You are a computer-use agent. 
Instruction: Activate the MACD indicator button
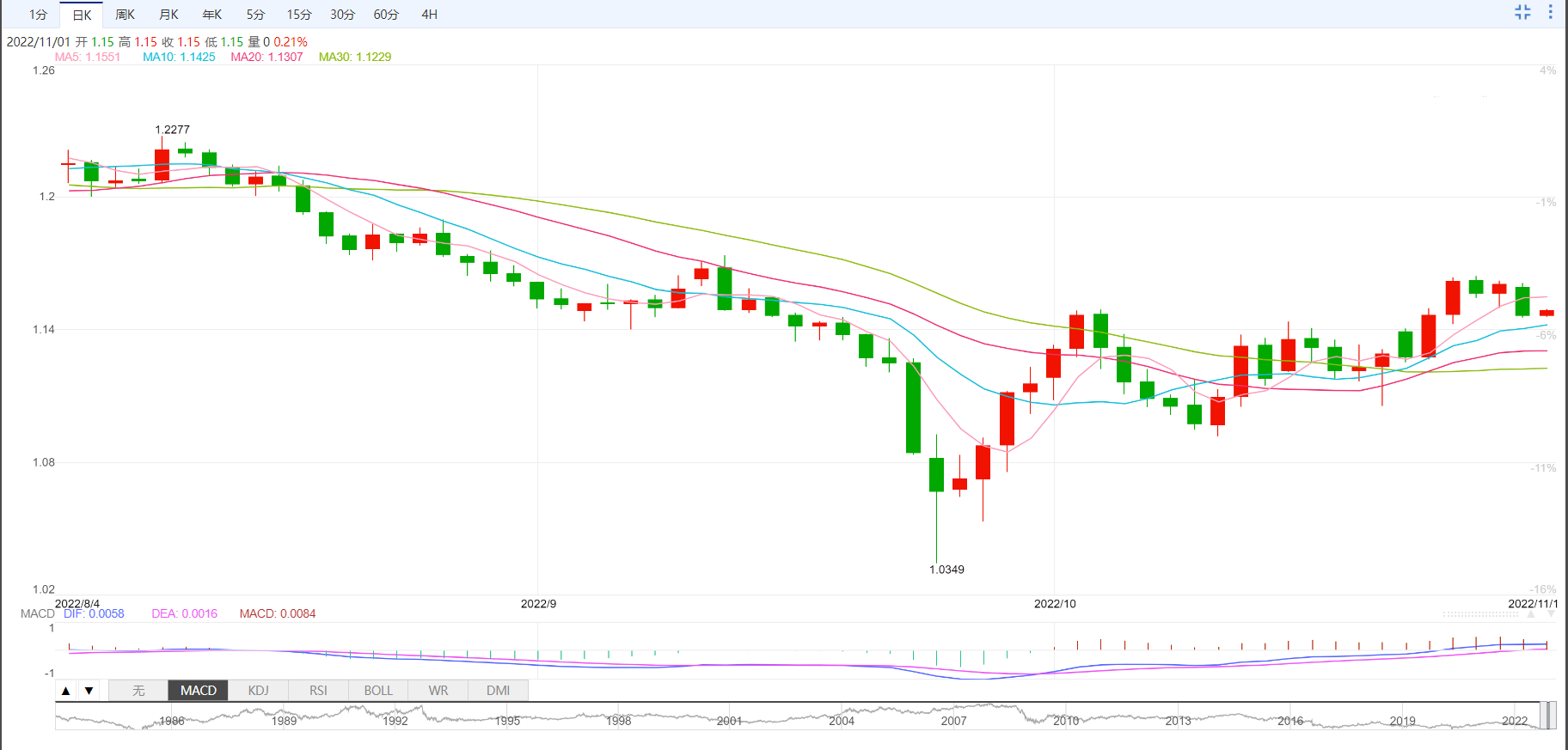pyautogui.click(x=199, y=691)
